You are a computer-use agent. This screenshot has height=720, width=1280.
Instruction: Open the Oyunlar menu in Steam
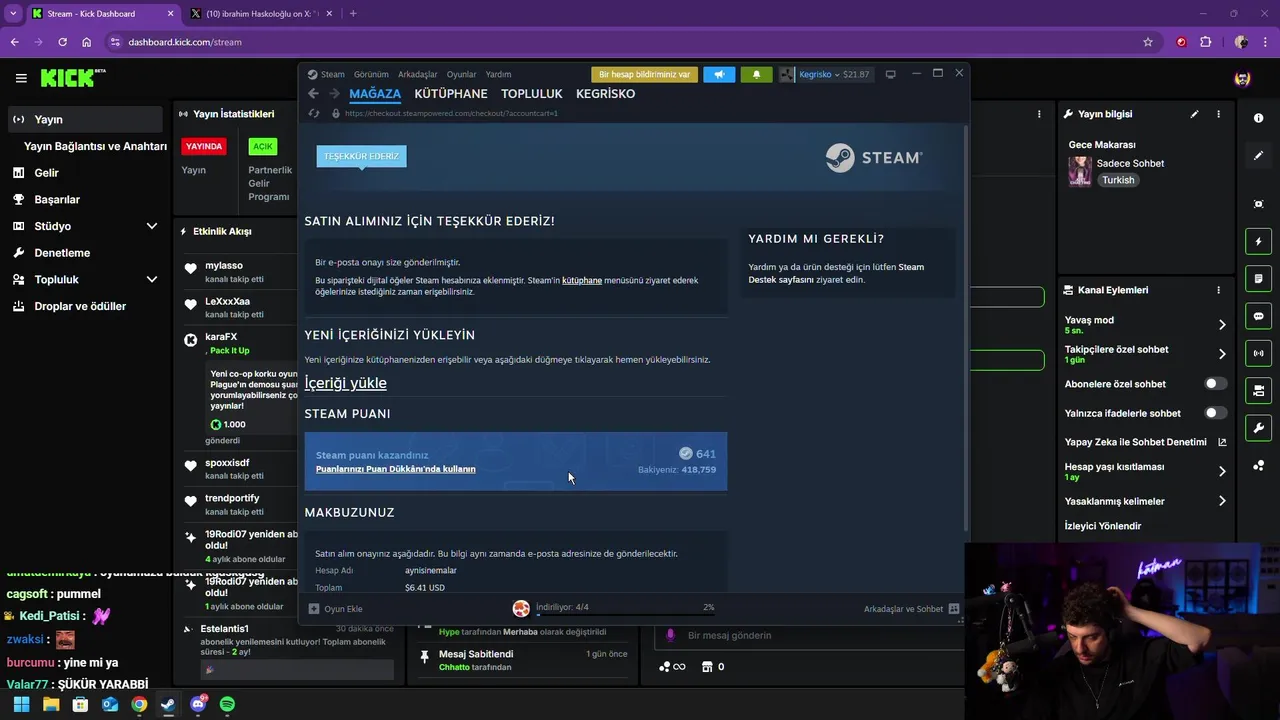[462, 74]
